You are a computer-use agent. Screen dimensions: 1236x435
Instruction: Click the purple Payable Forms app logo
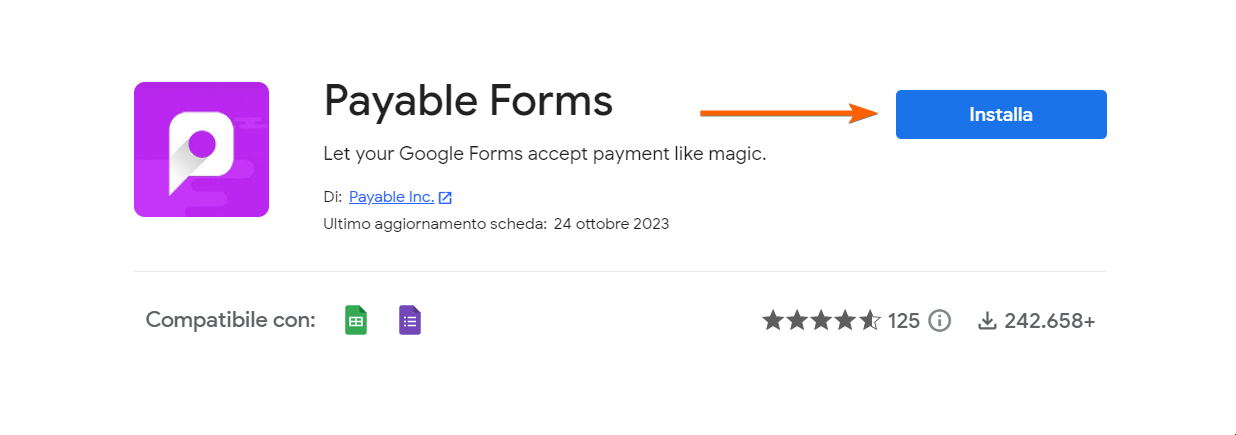coord(201,149)
